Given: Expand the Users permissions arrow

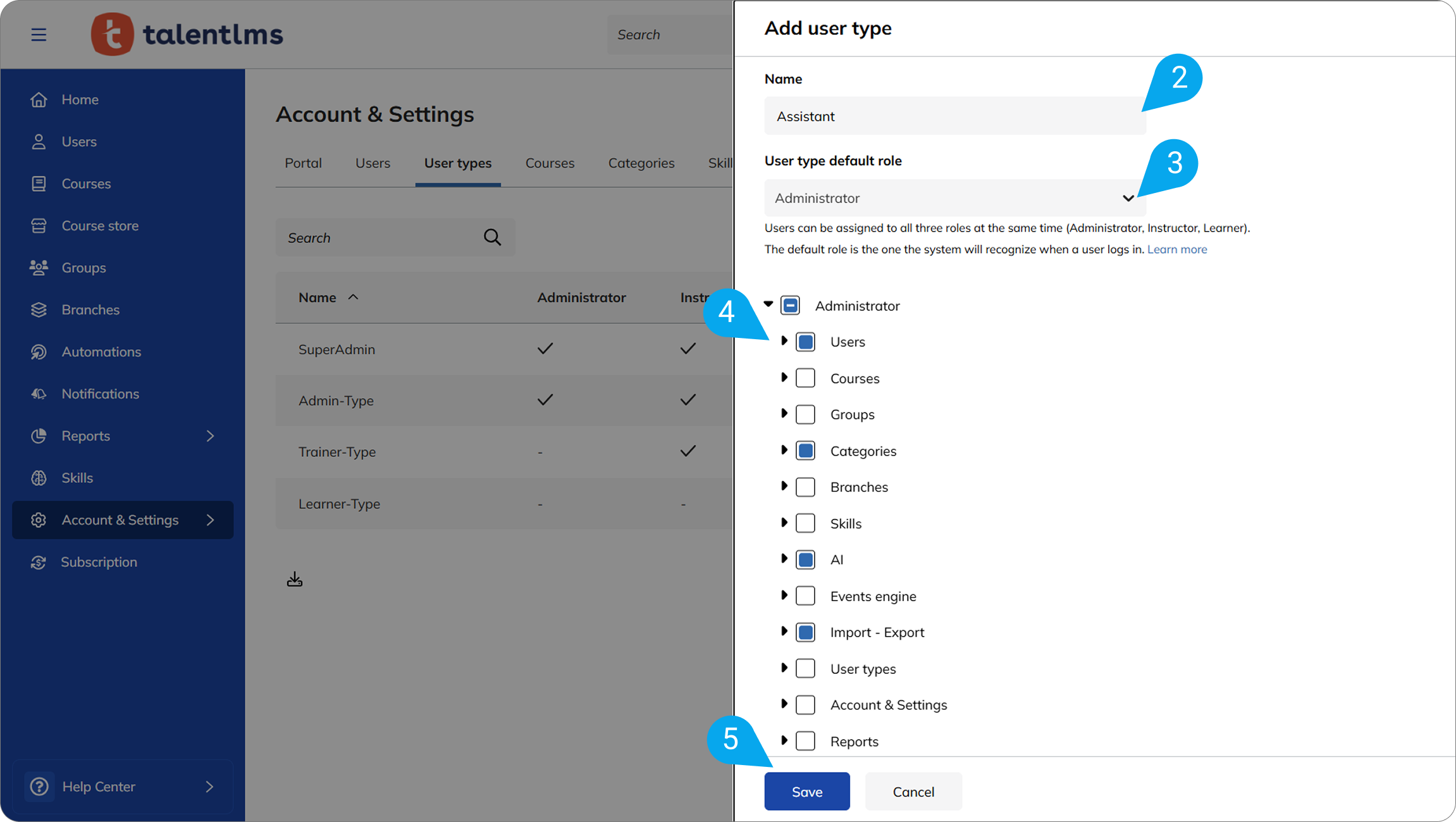Looking at the screenshot, I should 784,341.
